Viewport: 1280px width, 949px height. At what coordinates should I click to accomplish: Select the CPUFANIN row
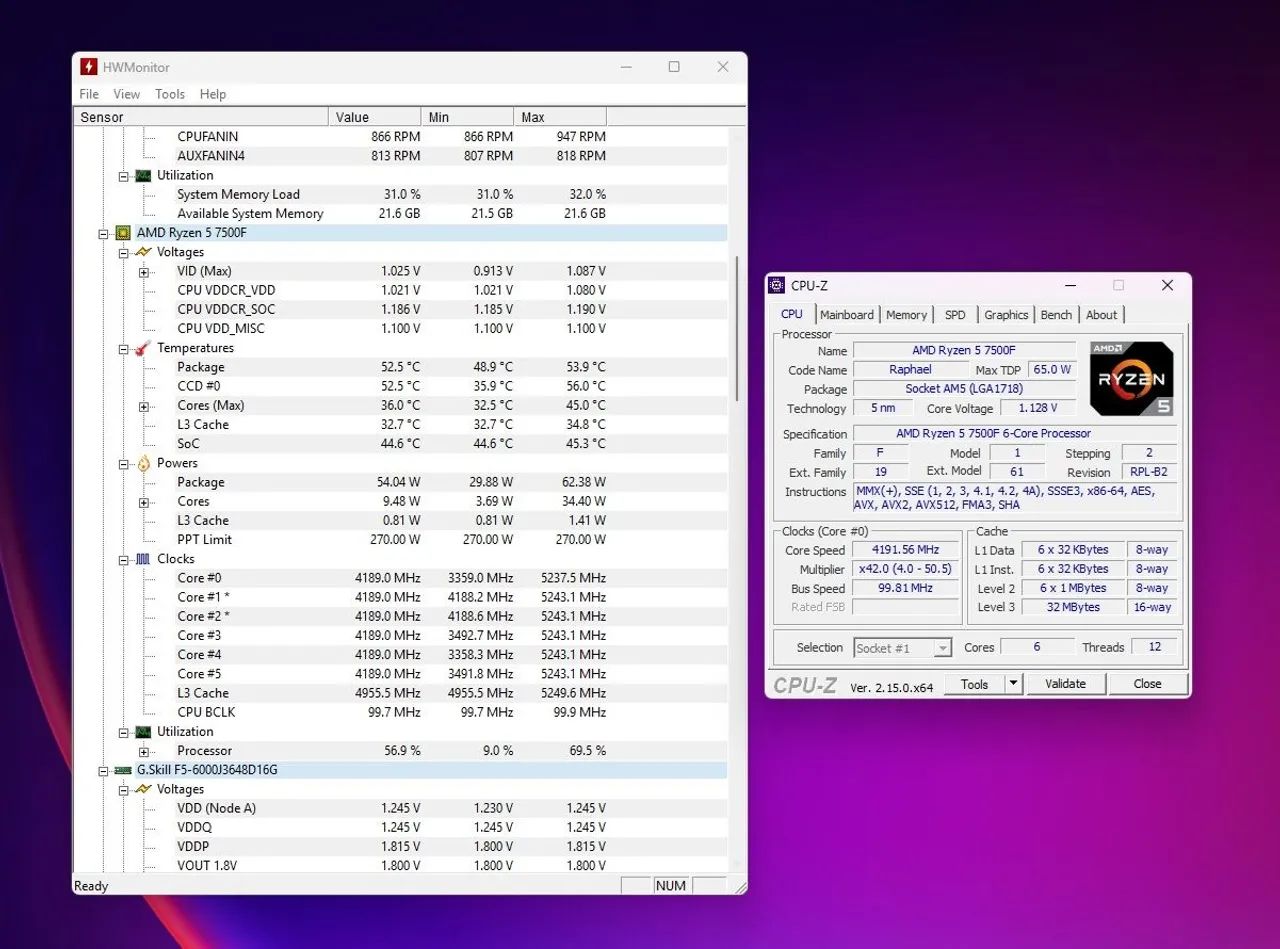tap(401, 137)
